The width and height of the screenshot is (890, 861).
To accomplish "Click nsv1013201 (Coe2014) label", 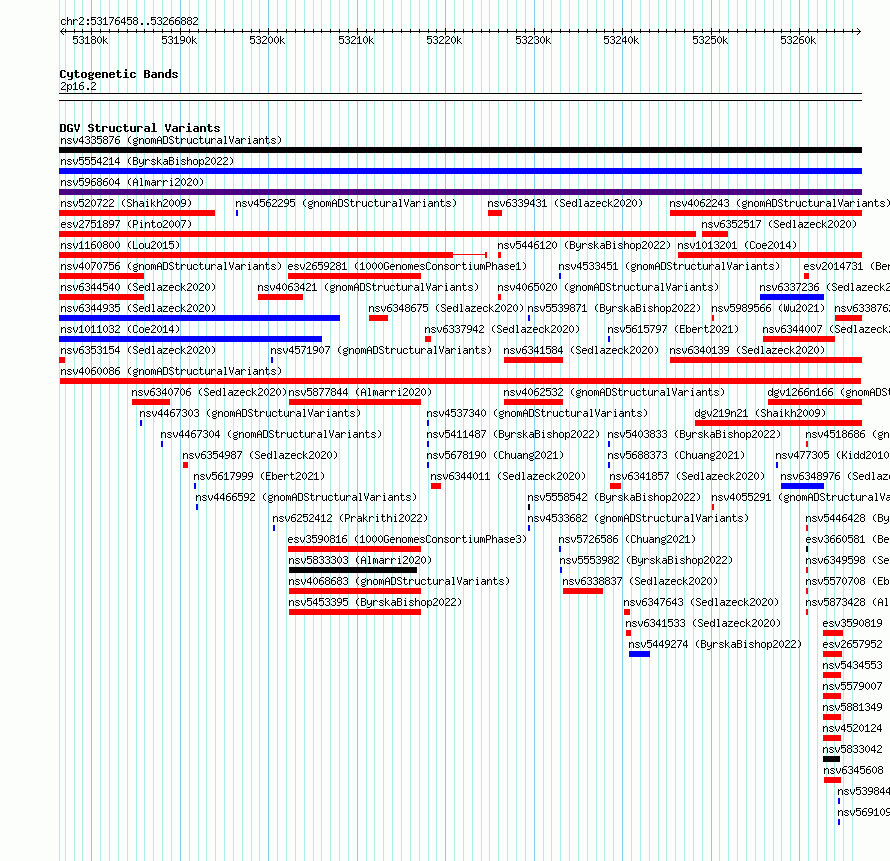I will coord(737,245).
